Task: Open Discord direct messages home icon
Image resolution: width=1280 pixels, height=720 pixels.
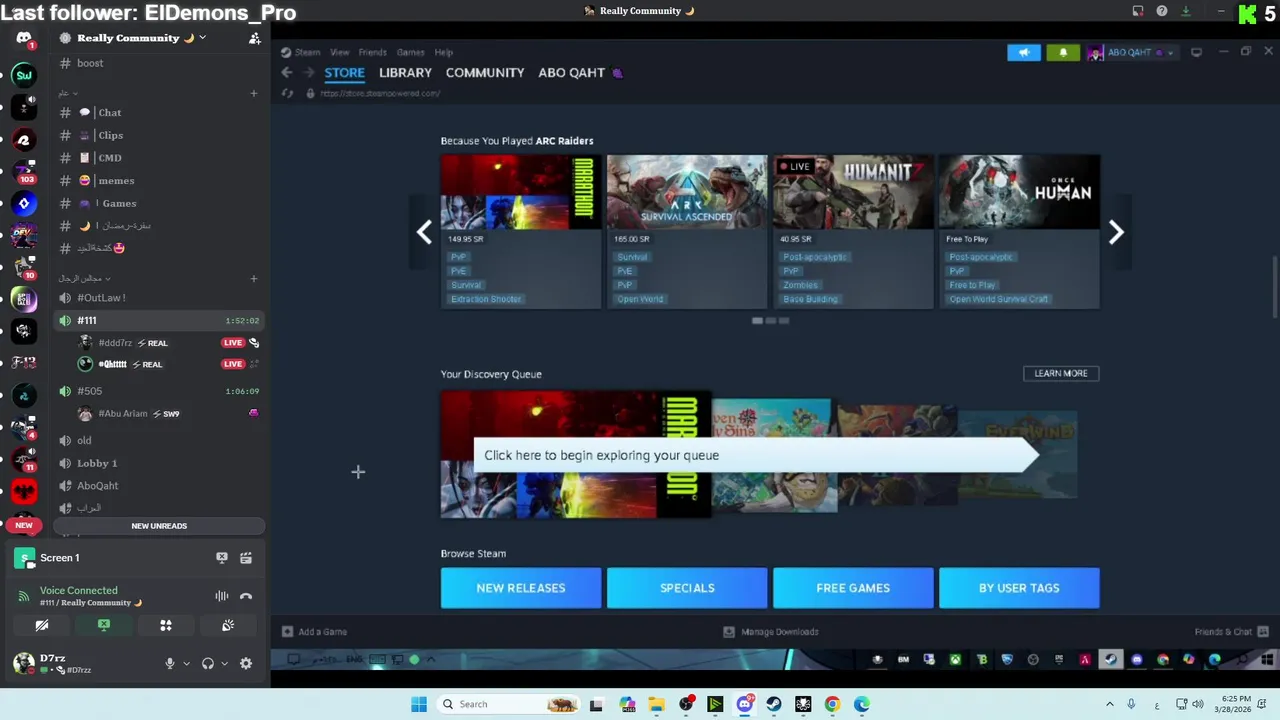Action: point(24,38)
